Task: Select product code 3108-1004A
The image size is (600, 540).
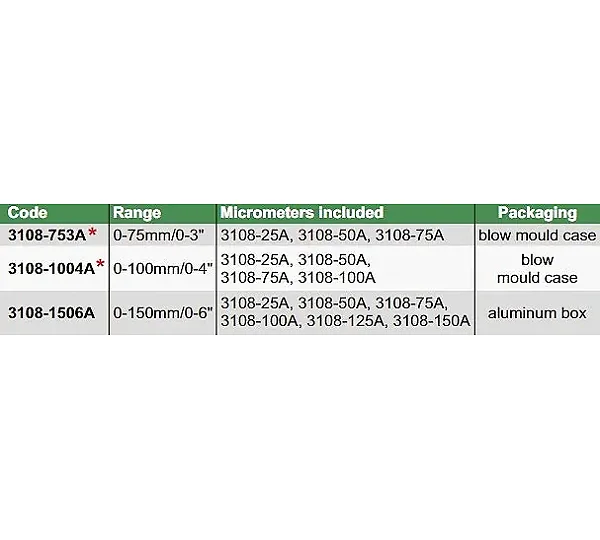Action: [x=52, y=269]
